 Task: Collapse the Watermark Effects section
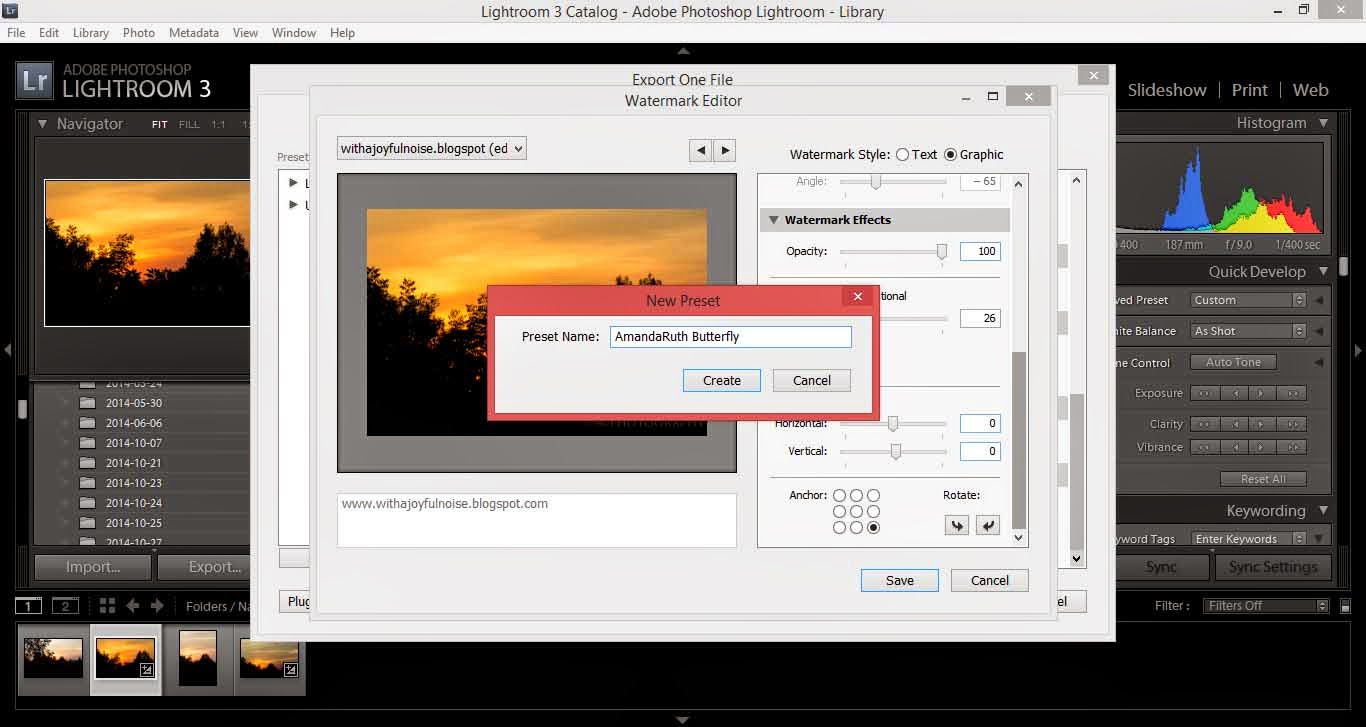point(773,220)
